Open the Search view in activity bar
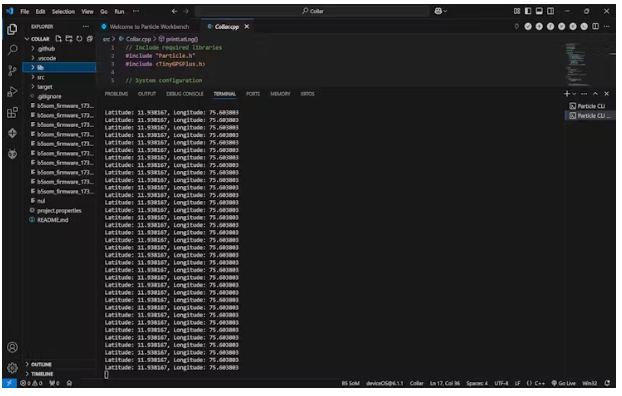Viewport: 622px width, 396px height. [x=12, y=50]
